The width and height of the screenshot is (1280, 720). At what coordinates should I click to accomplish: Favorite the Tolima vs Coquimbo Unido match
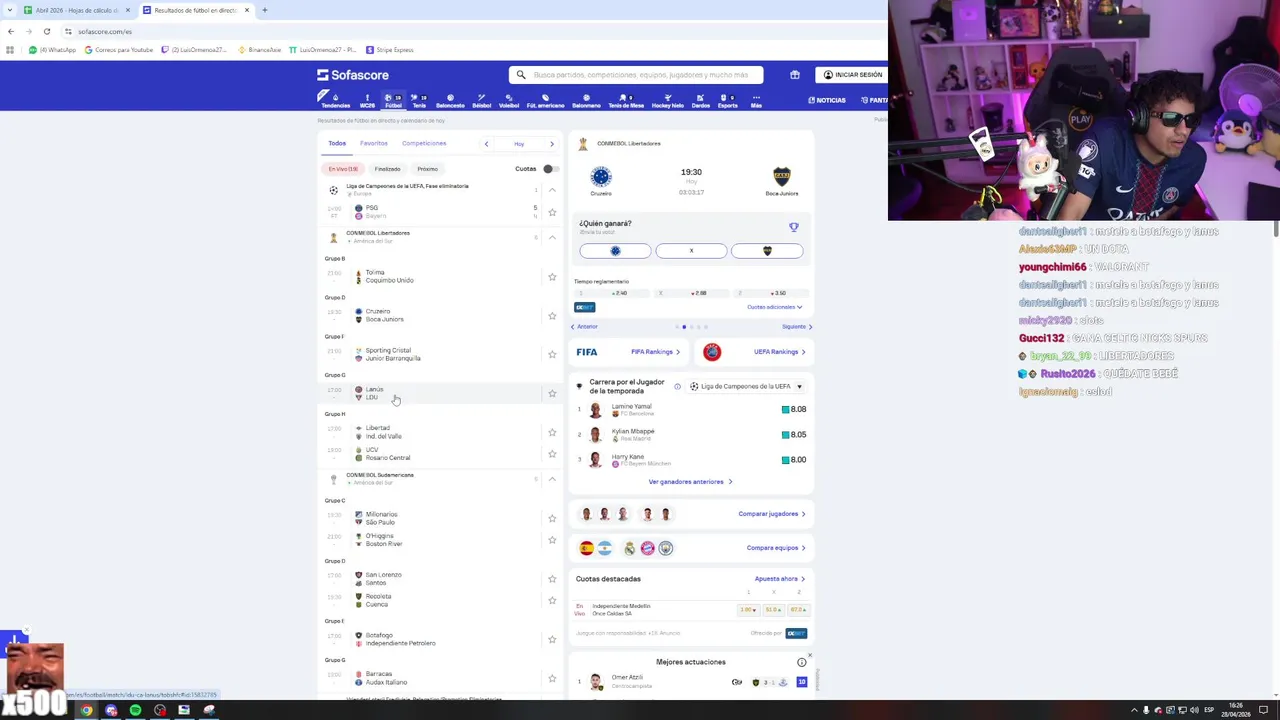tap(552, 277)
